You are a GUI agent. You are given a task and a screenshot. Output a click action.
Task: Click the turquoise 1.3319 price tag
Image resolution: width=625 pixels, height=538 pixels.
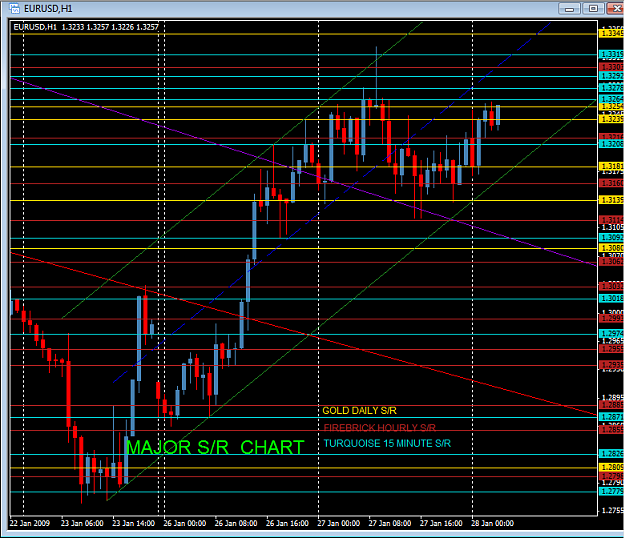point(611,54)
